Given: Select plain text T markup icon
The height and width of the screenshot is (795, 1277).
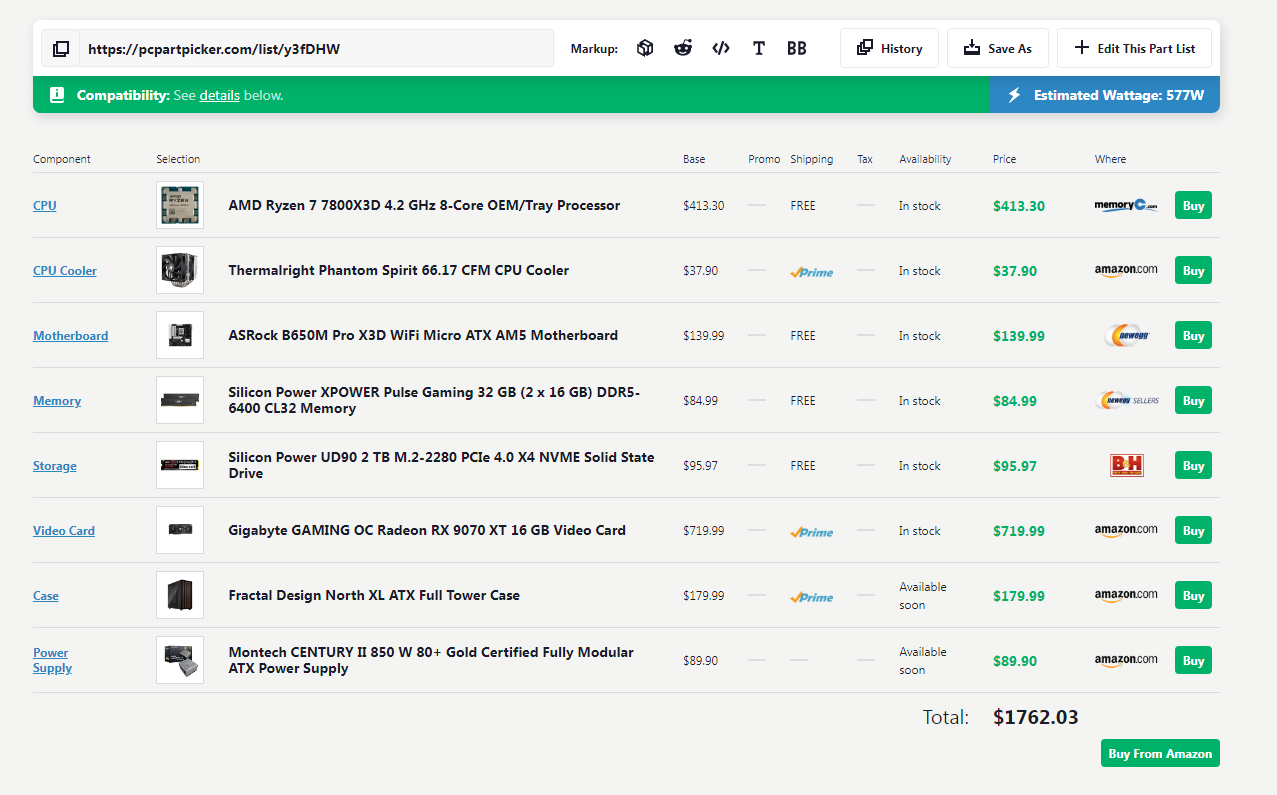Looking at the screenshot, I should [x=759, y=48].
